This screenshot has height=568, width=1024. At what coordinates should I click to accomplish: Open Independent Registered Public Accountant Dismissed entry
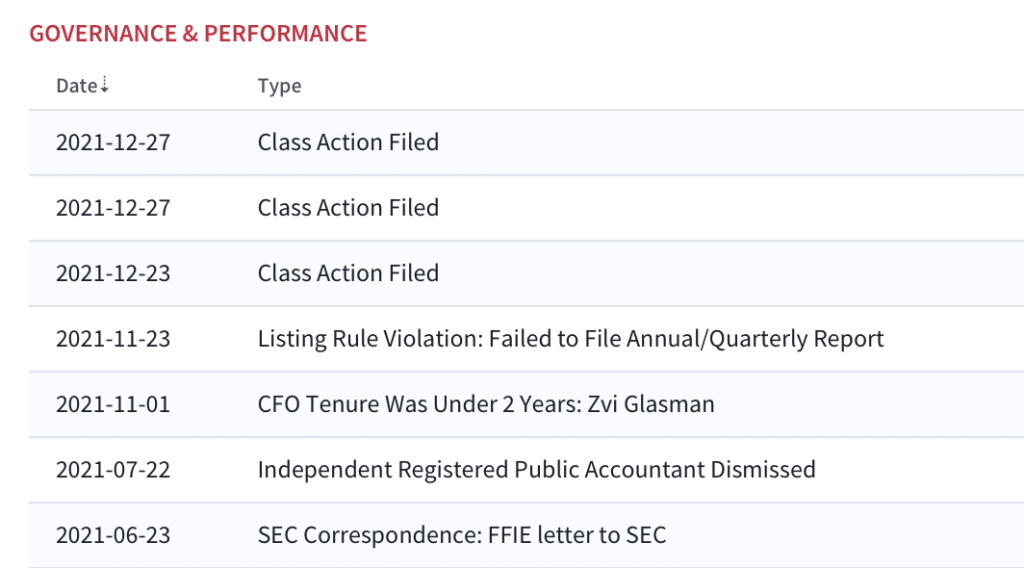click(x=537, y=469)
